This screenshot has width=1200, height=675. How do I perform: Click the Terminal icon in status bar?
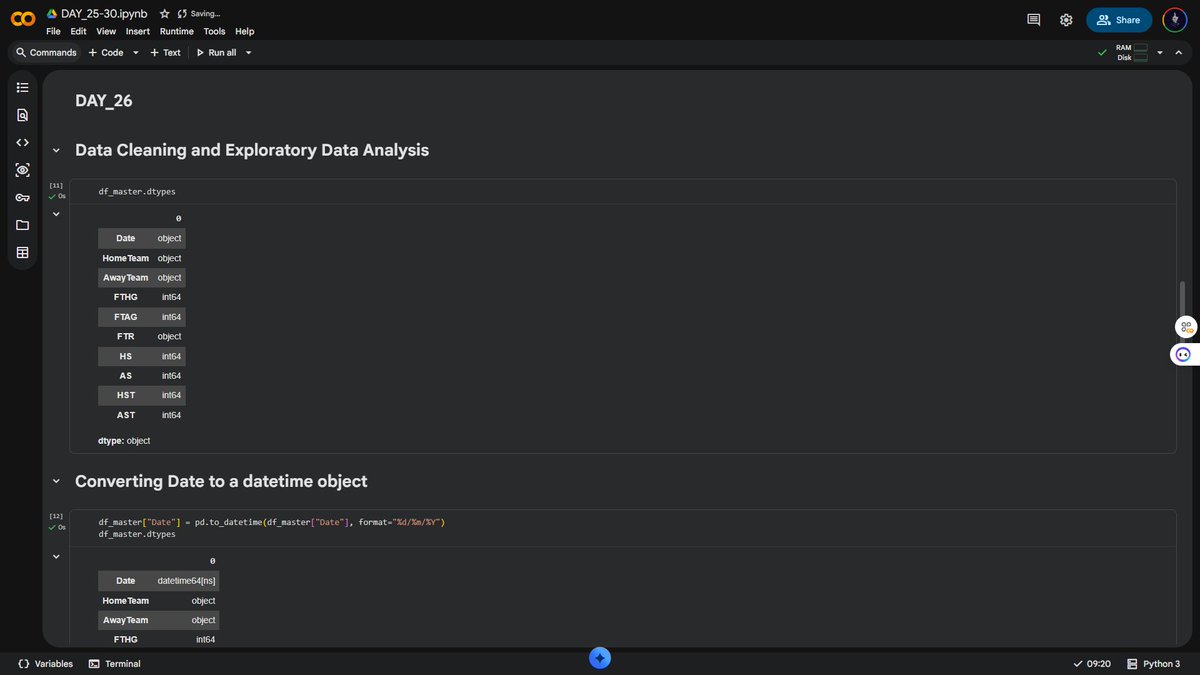pyautogui.click(x=94, y=663)
